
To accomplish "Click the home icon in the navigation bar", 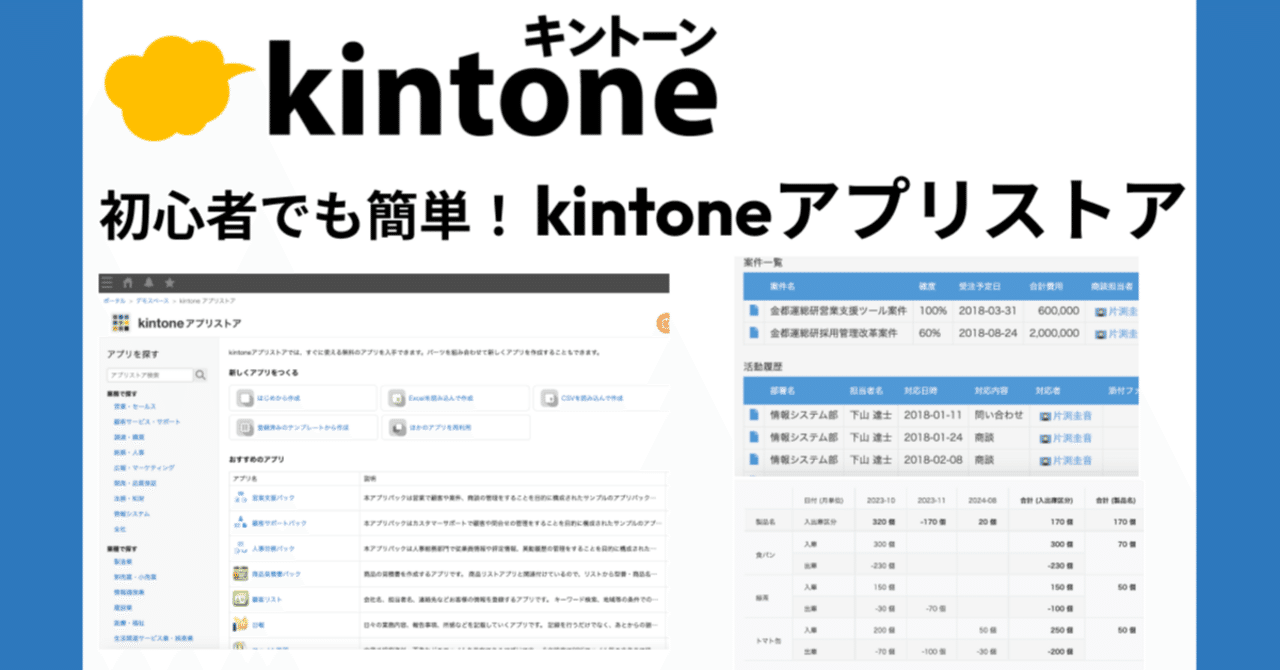I will [x=127, y=281].
